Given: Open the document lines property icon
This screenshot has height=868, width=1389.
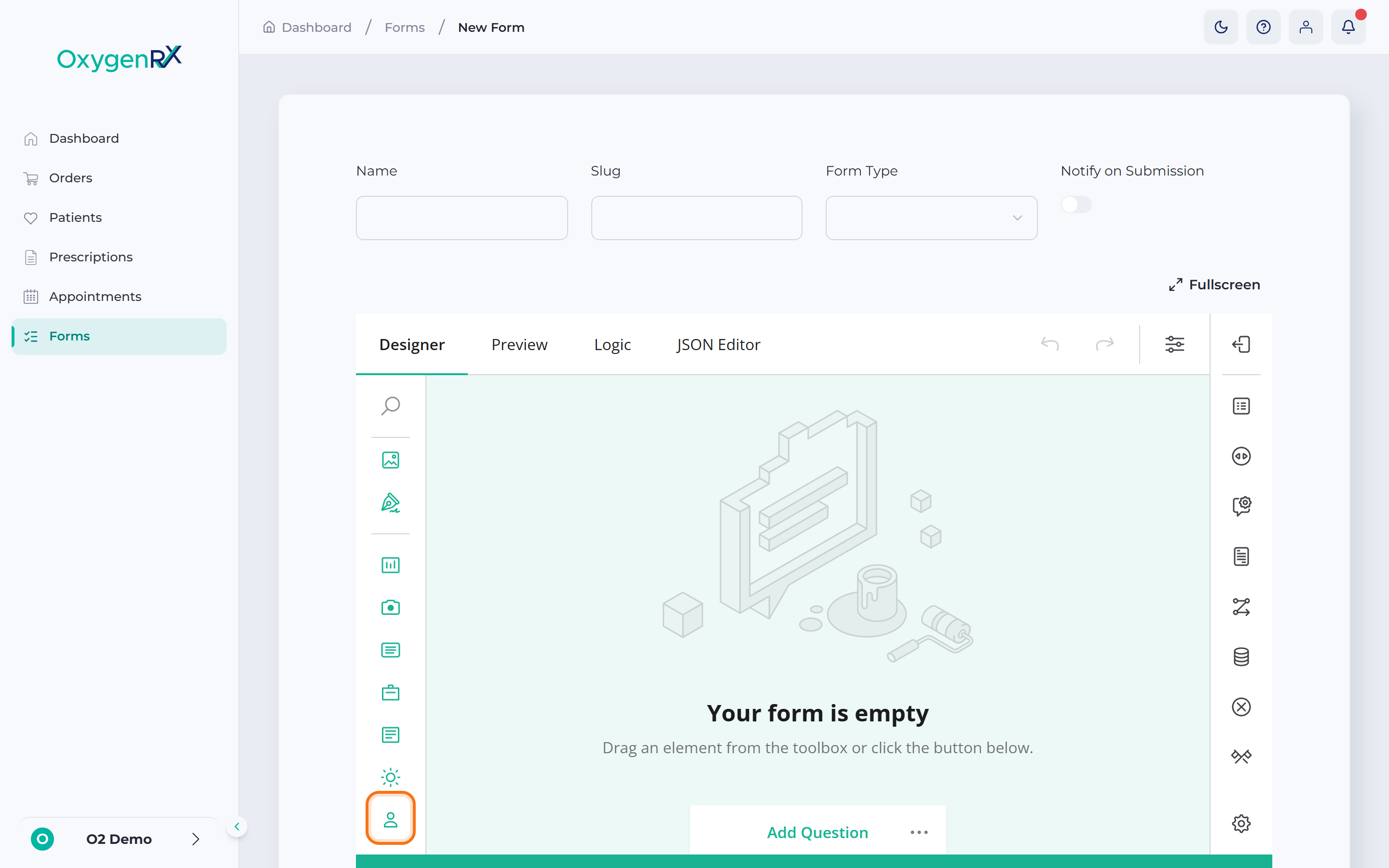Looking at the screenshot, I should coord(1241,556).
